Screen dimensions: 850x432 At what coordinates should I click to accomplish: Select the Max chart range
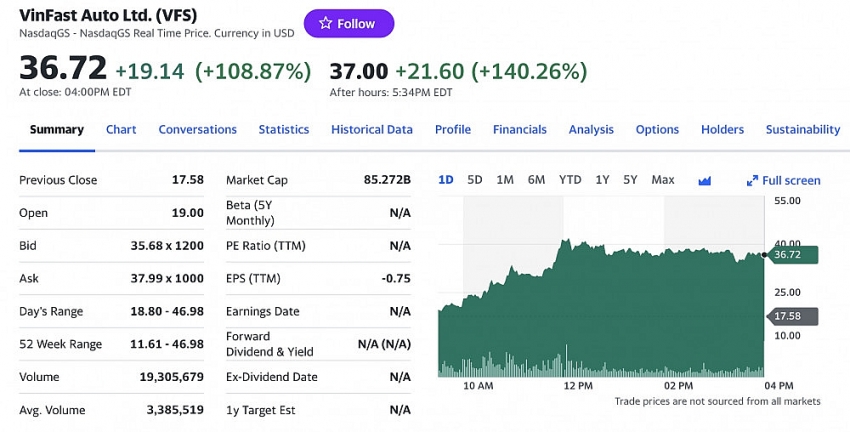point(663,180)
